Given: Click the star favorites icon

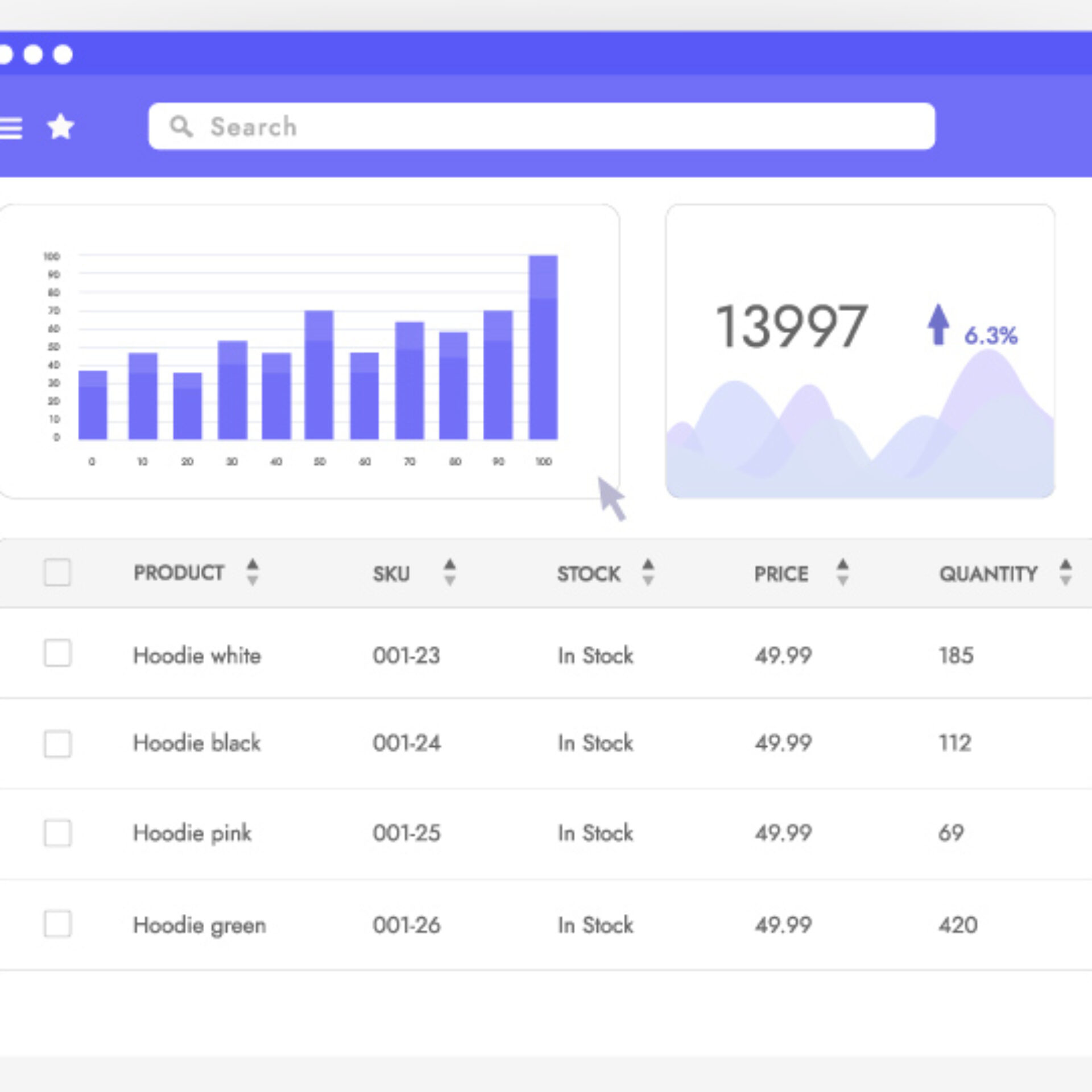Looking at the screenshot, I should click(x=60, y=126).
